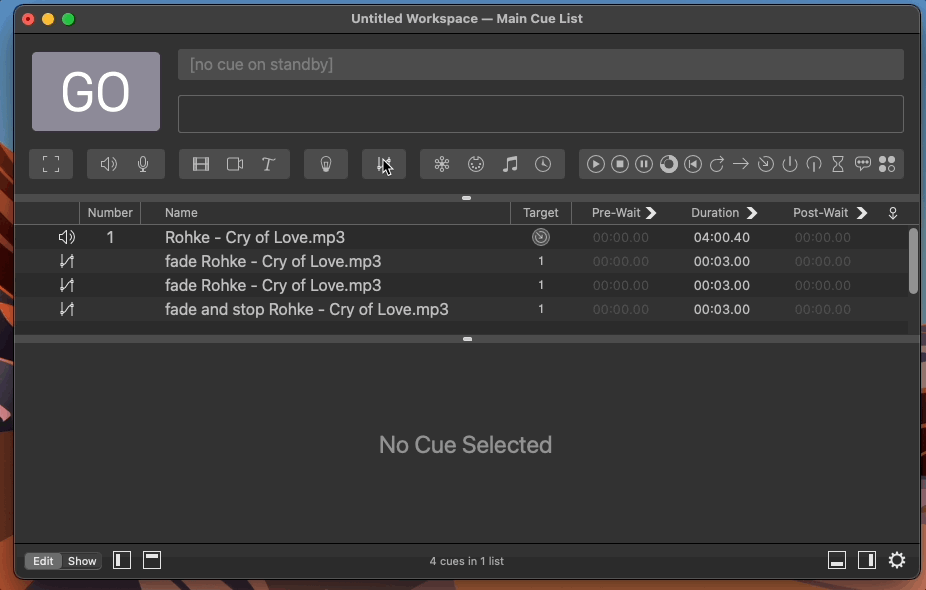The width and height of the screenshot is (926, 590).
Task: Add a Target cue in the toolbar
Action: [x=765, y=164]
